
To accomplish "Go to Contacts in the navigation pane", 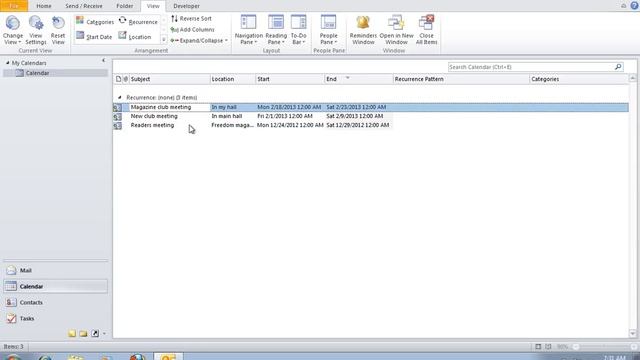I will pyautogui.click(x=56, y=302).
